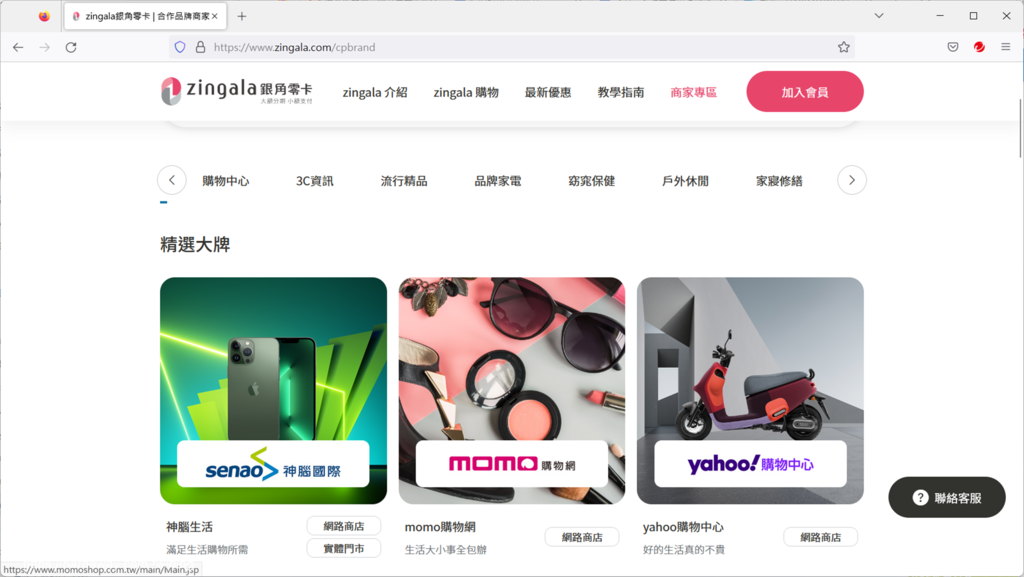
Task: Click 網路商店 button for yahoo購物中心
Action: click(x=821, y=537)
